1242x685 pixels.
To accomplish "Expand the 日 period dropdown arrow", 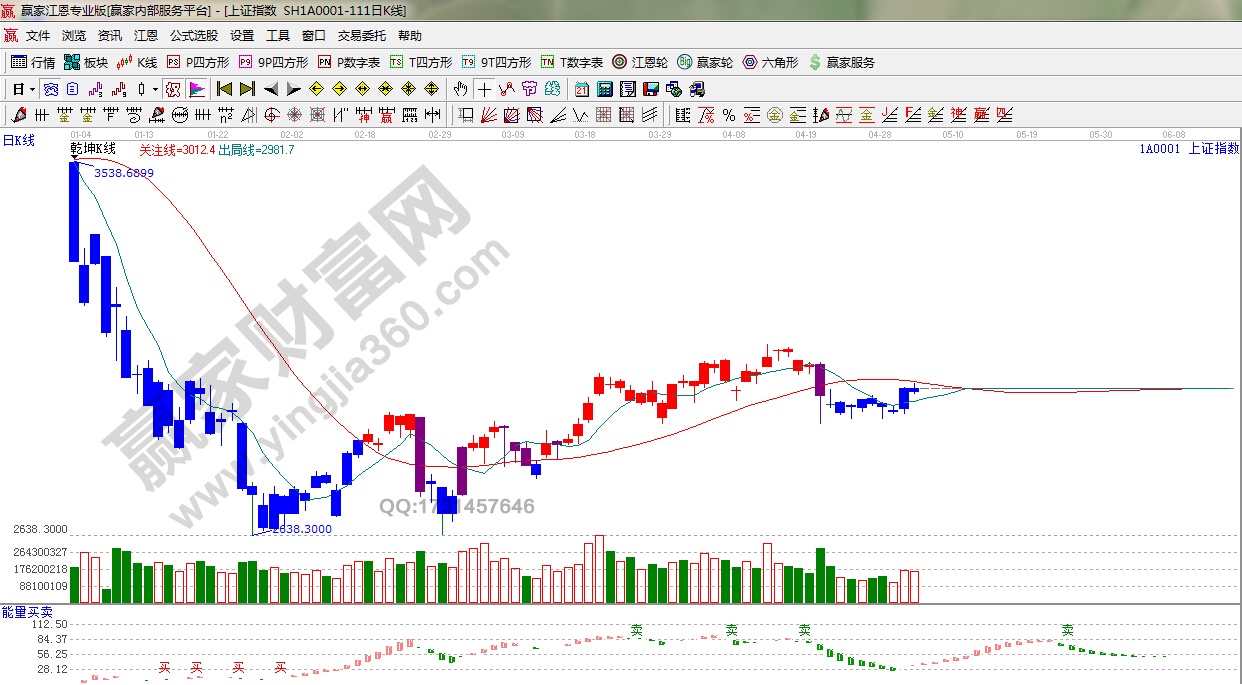I will 32,89.
